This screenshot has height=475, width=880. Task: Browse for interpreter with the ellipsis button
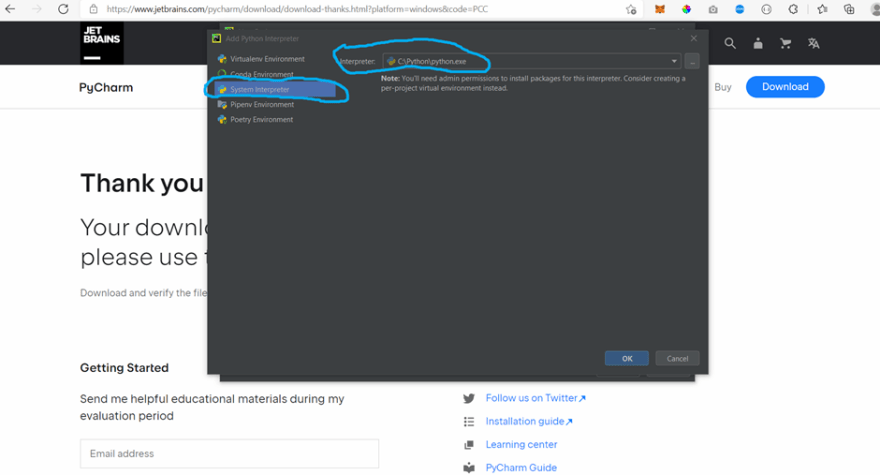[692, 62]
